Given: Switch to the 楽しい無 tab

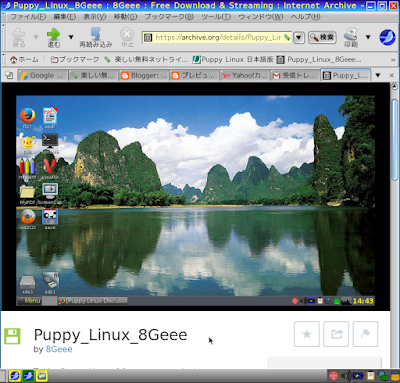Looking at the screenshot, I should (93, 76).
